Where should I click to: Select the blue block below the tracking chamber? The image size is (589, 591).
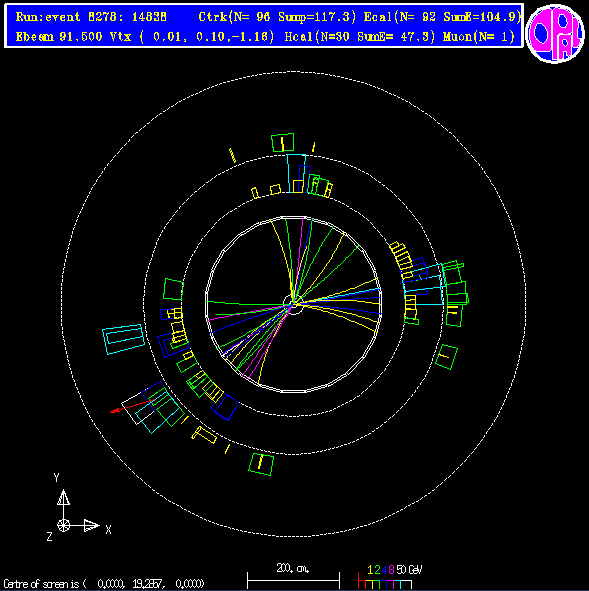pyautogui.click(x=225, y=407)
